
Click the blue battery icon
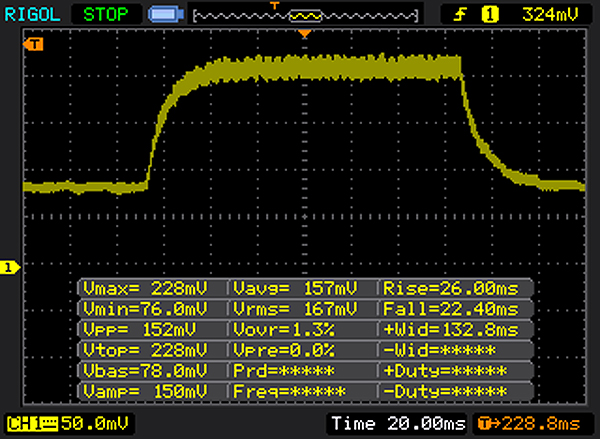[x=166, y=15]
